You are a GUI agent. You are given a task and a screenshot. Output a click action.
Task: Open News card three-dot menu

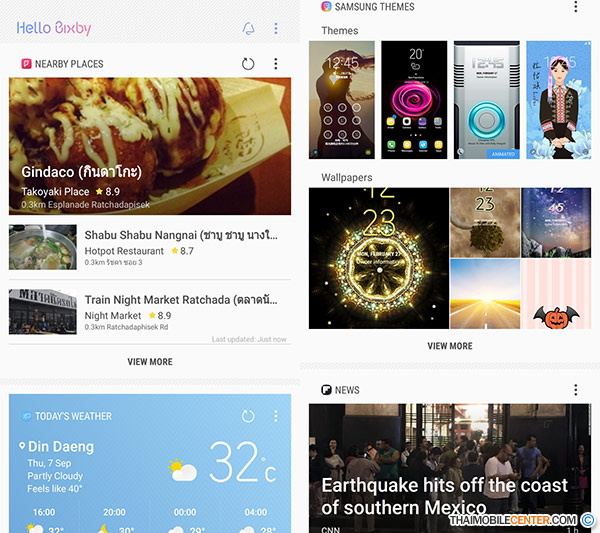576,390
